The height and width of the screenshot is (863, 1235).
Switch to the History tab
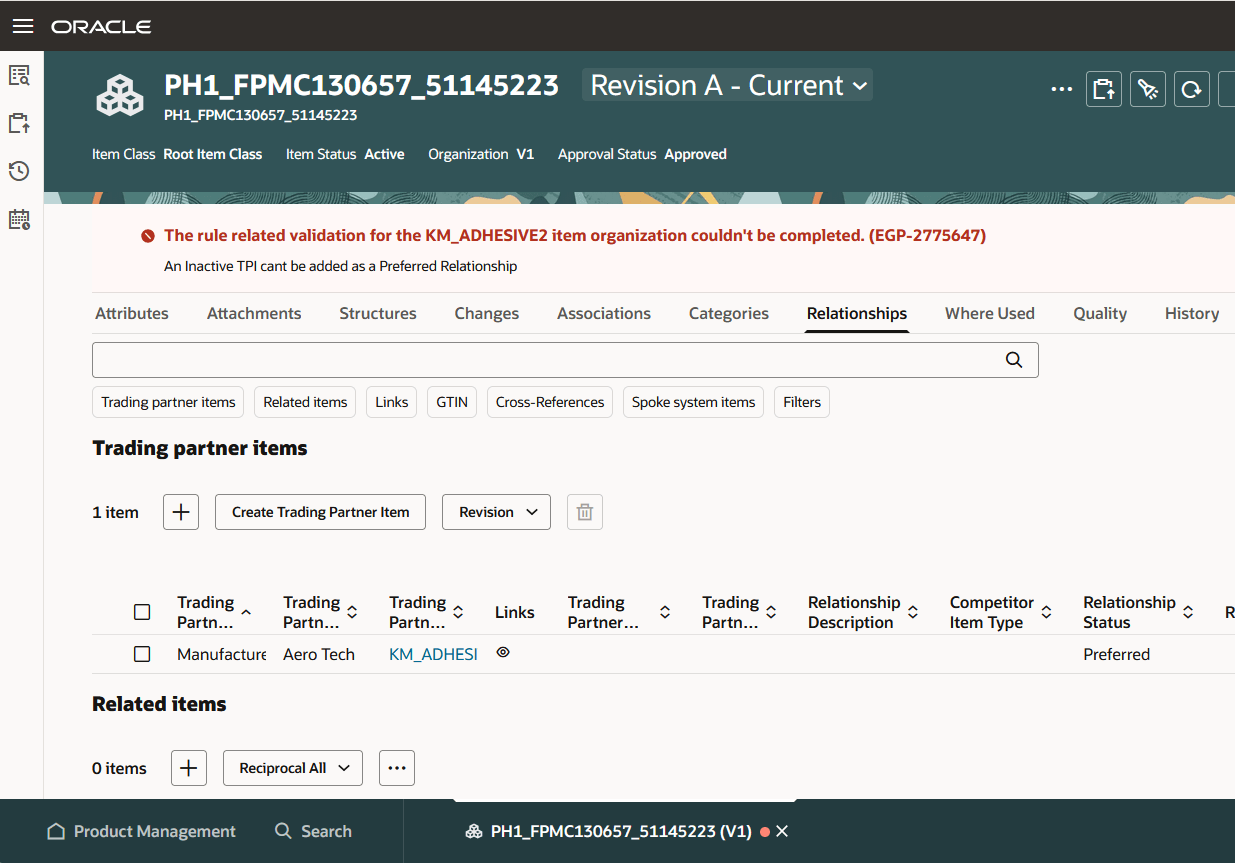pyautogui.click(x=1192, y=313)
